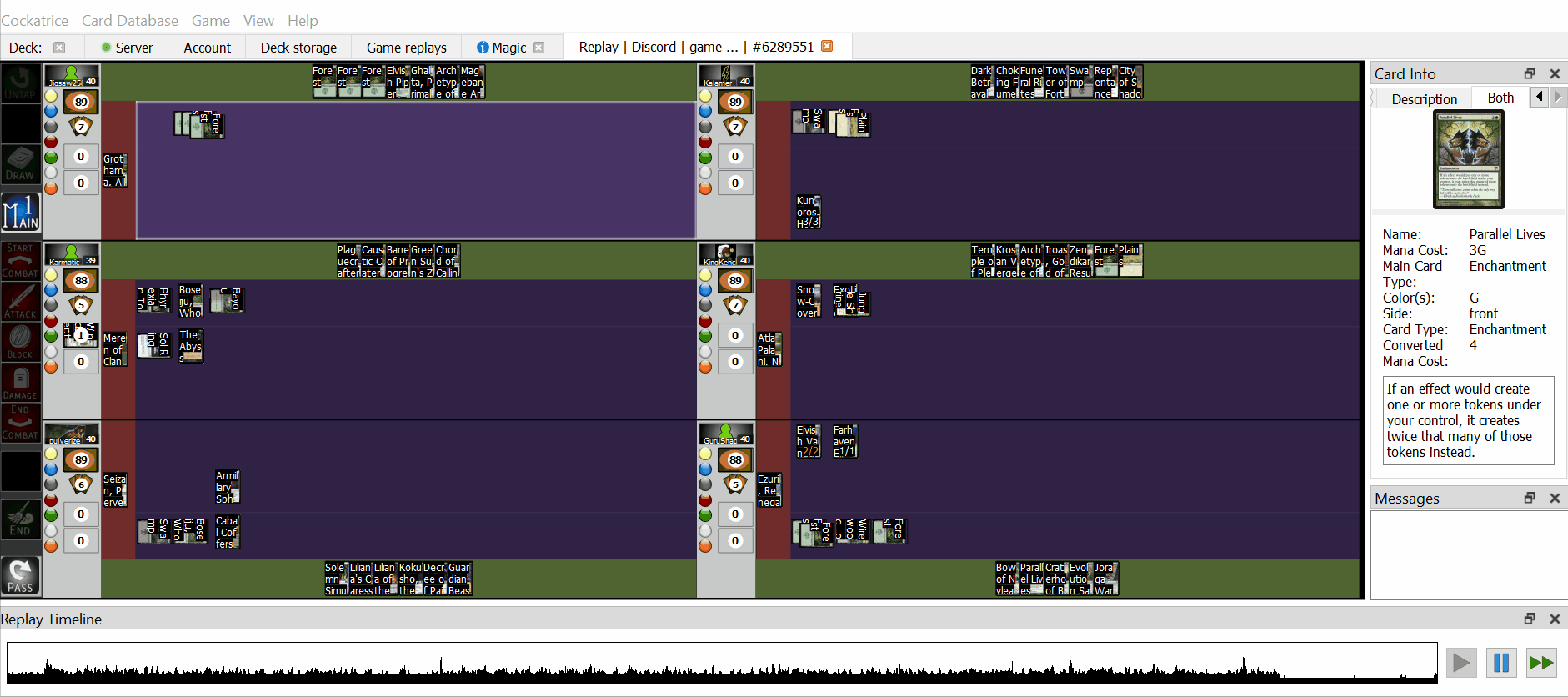Screen dimensions: 1568x697
Task: Select Farhaven E 1/1 creature card
Action: [x=844, y=441]
